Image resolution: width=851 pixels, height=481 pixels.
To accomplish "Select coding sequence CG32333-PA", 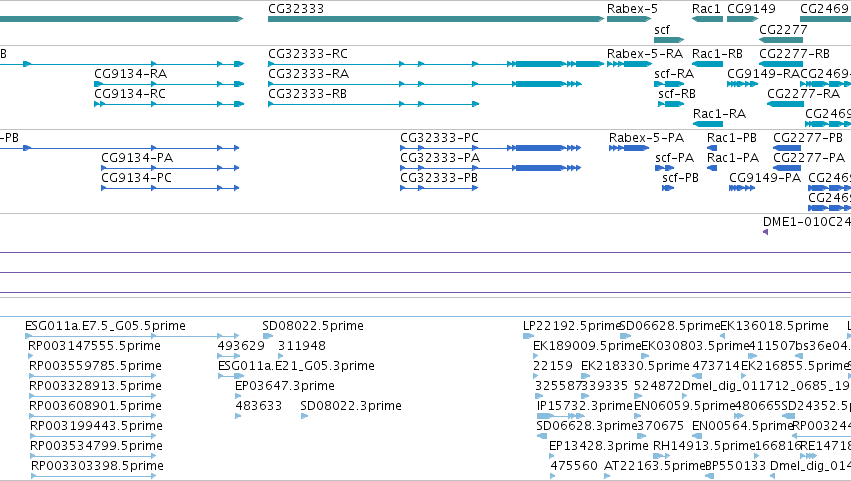I will point(440,158).
